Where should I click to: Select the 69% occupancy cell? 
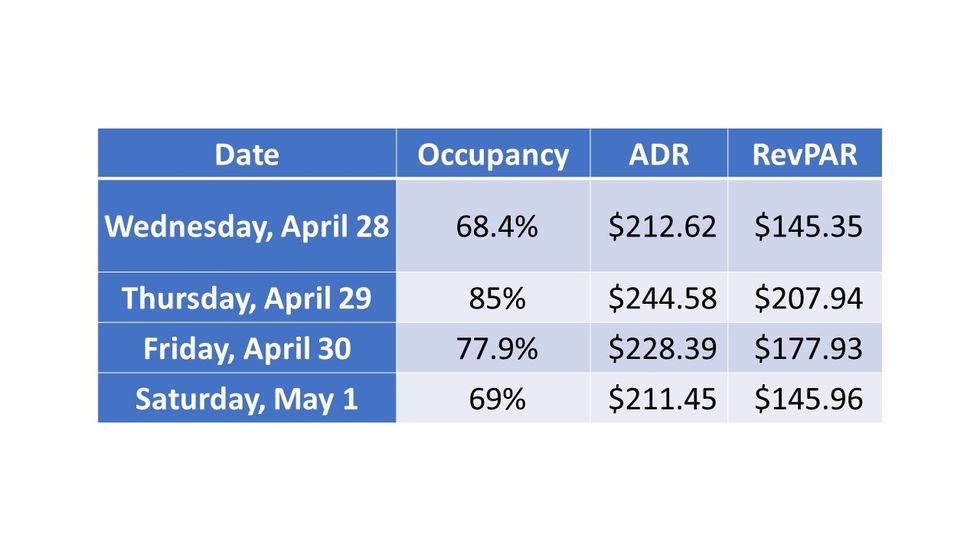(497, 399)
